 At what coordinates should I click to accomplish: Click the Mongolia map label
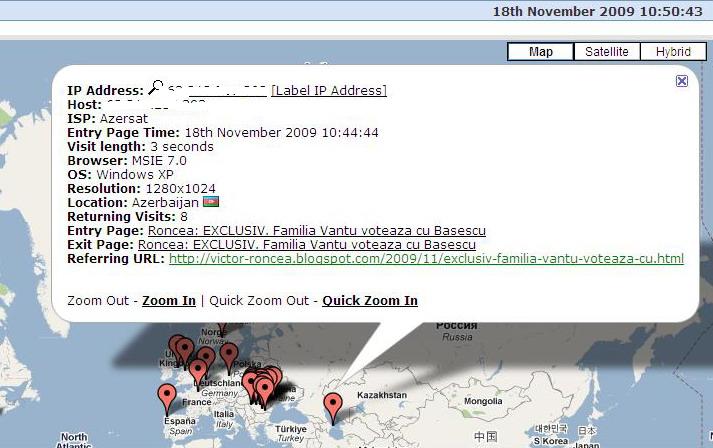[483, 401]
